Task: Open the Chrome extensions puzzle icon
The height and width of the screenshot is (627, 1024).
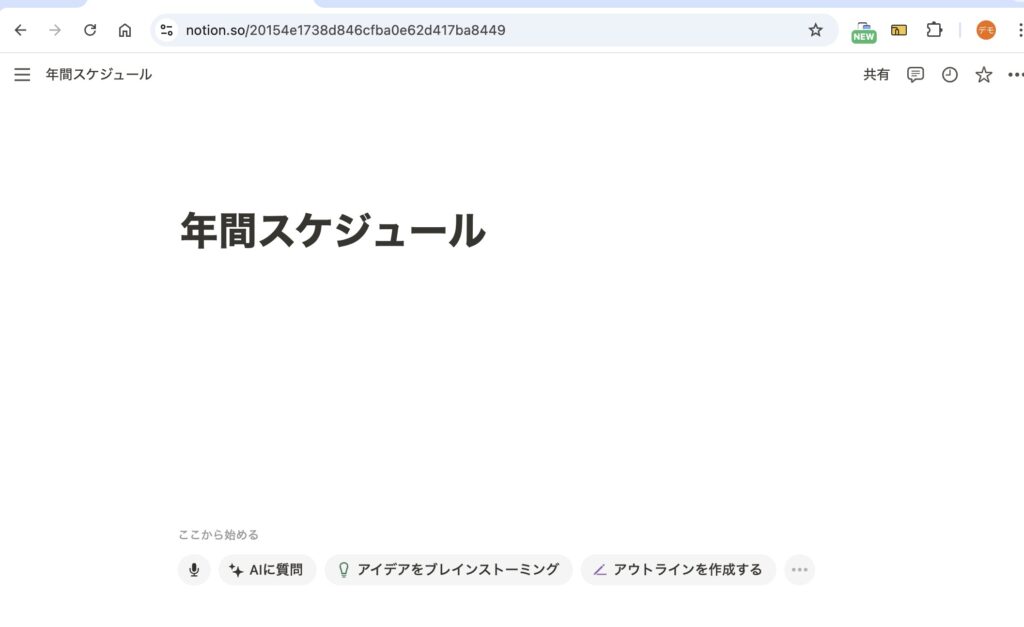Action: tap(934, 30)
